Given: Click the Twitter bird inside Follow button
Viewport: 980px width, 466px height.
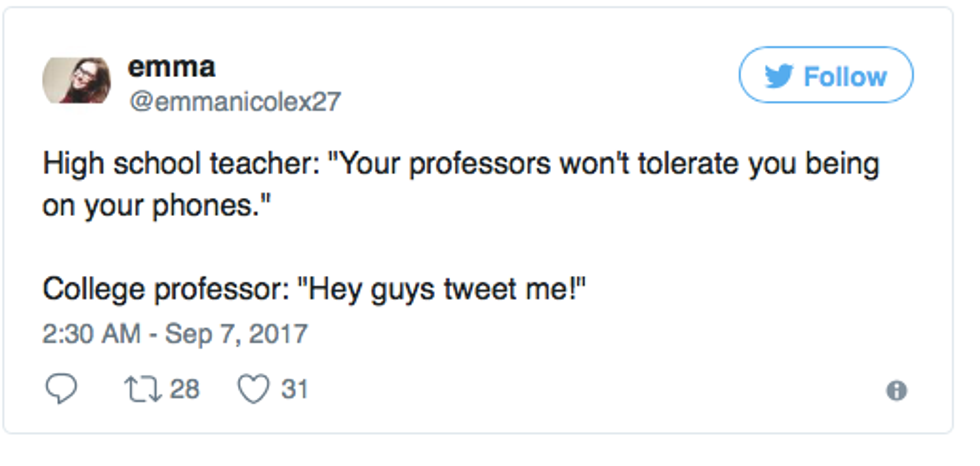Looking at the screenshot, I should point(779,76).
